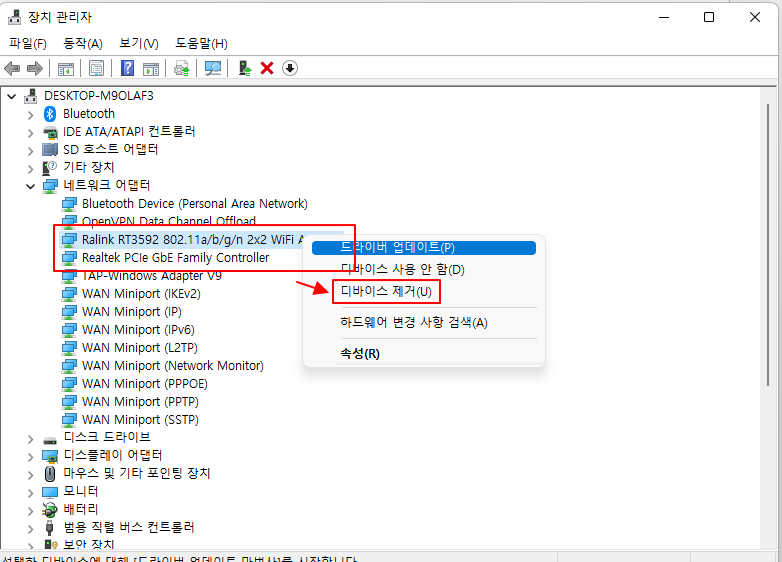The width and height of the screenshot is (782, 562).
Task: Expand 배터리 category arrow
Action: (x=30, y=511)
